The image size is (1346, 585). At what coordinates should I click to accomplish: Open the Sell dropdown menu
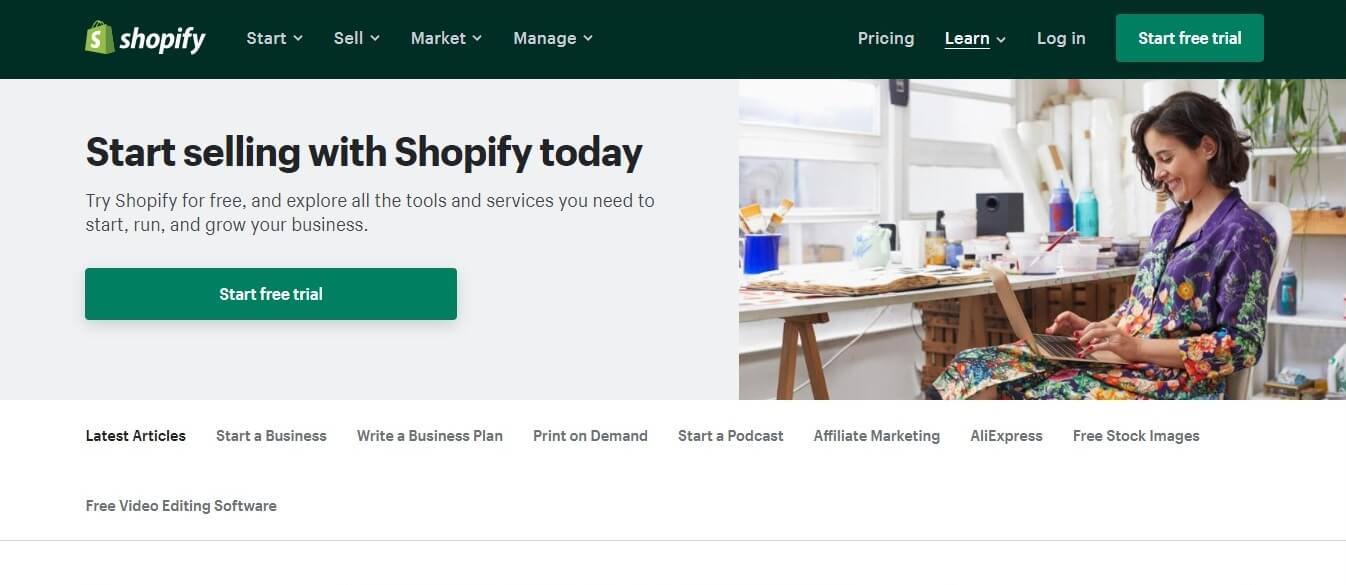(356, 38)
